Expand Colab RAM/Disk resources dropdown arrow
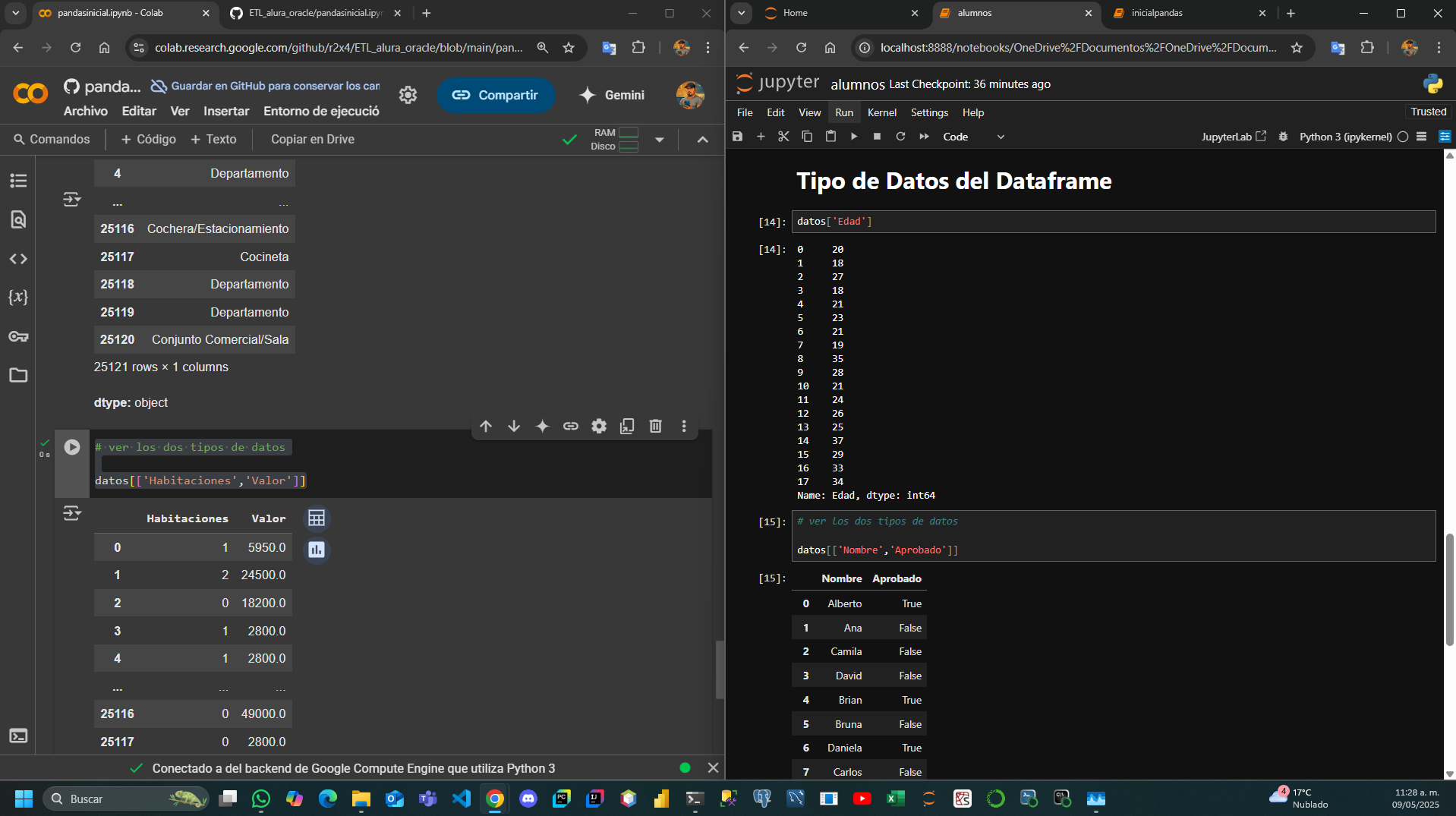 (x=659, y=140)
